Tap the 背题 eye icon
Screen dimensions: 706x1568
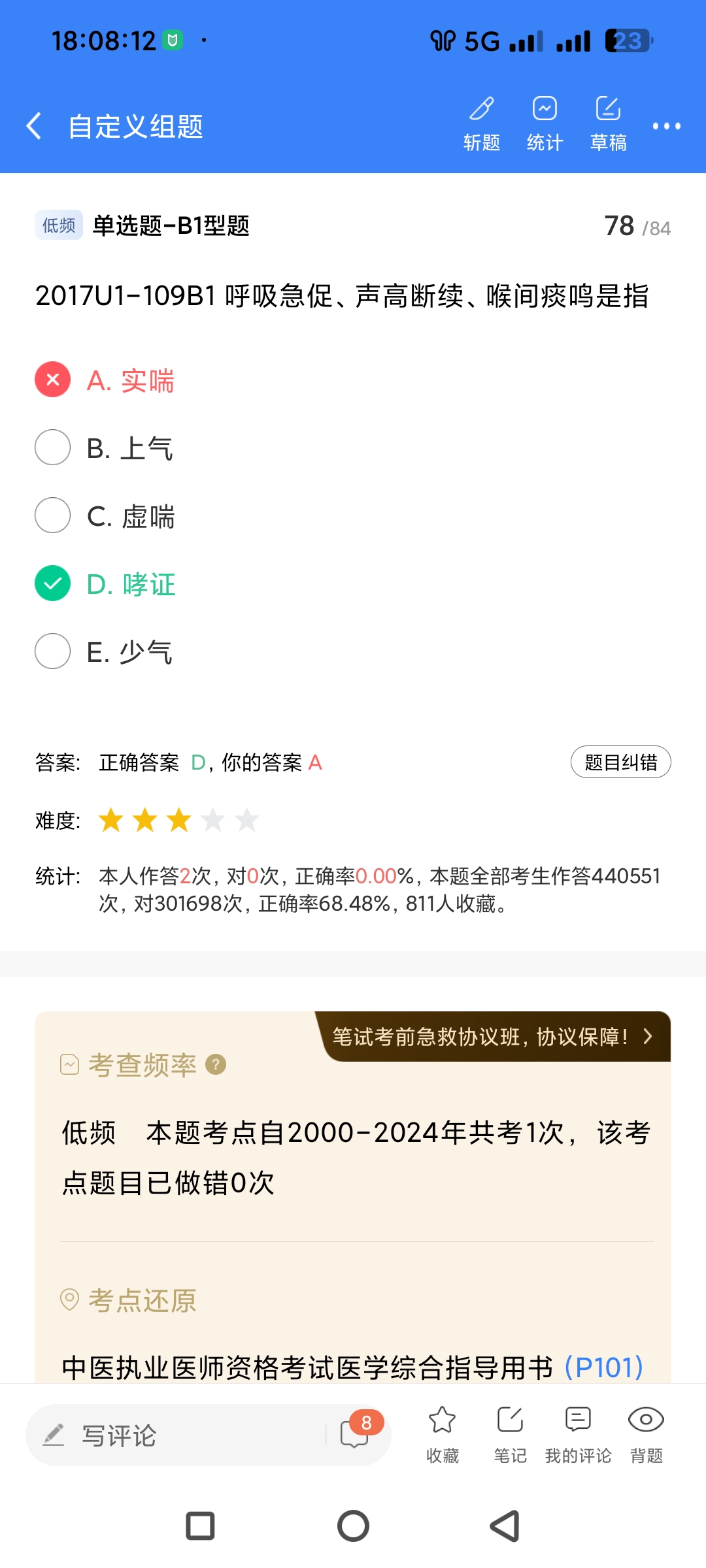646,1420
